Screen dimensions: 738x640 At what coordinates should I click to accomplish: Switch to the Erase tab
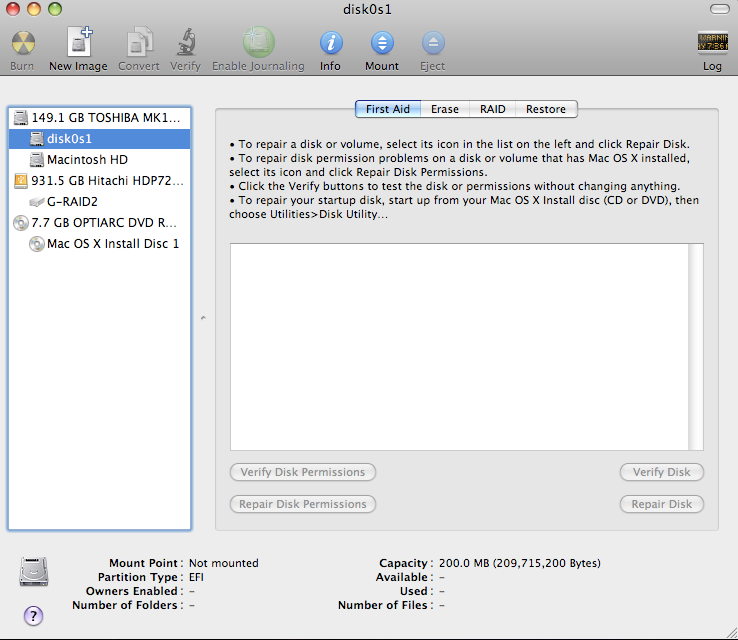[x=445, y=109]
